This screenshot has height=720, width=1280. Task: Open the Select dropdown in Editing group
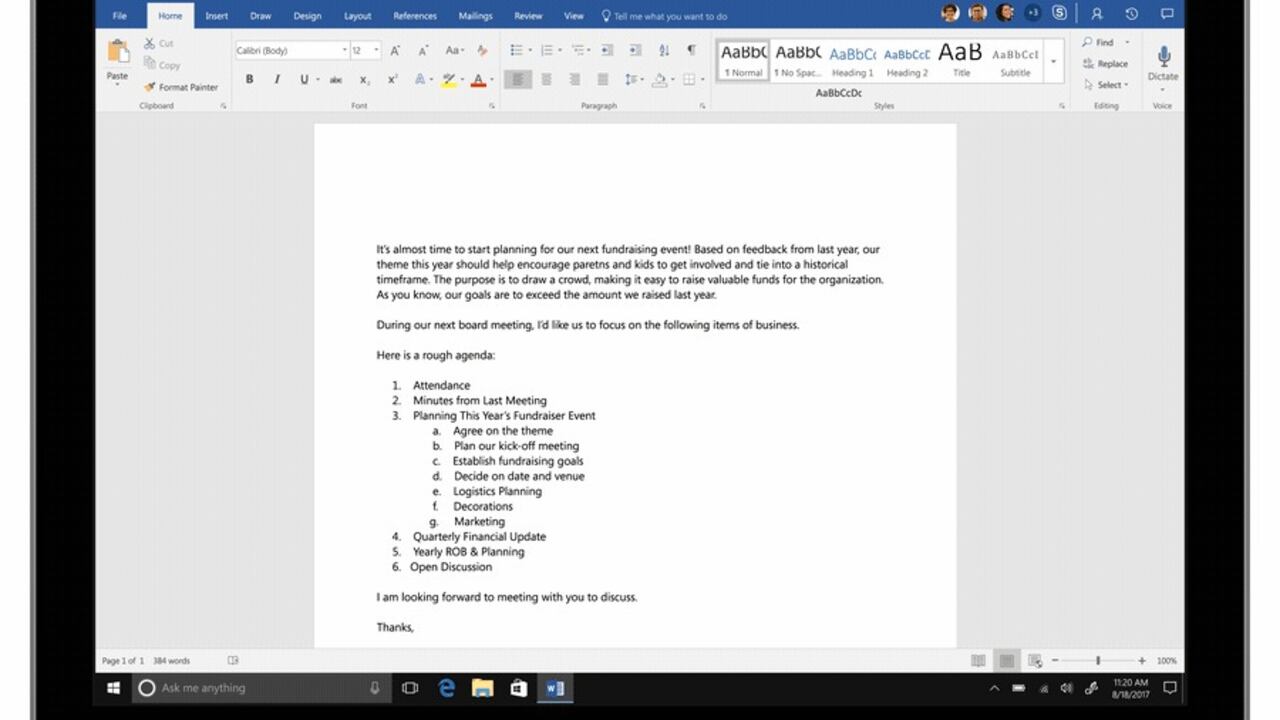pyautogui.click(x=1108, y=85)
